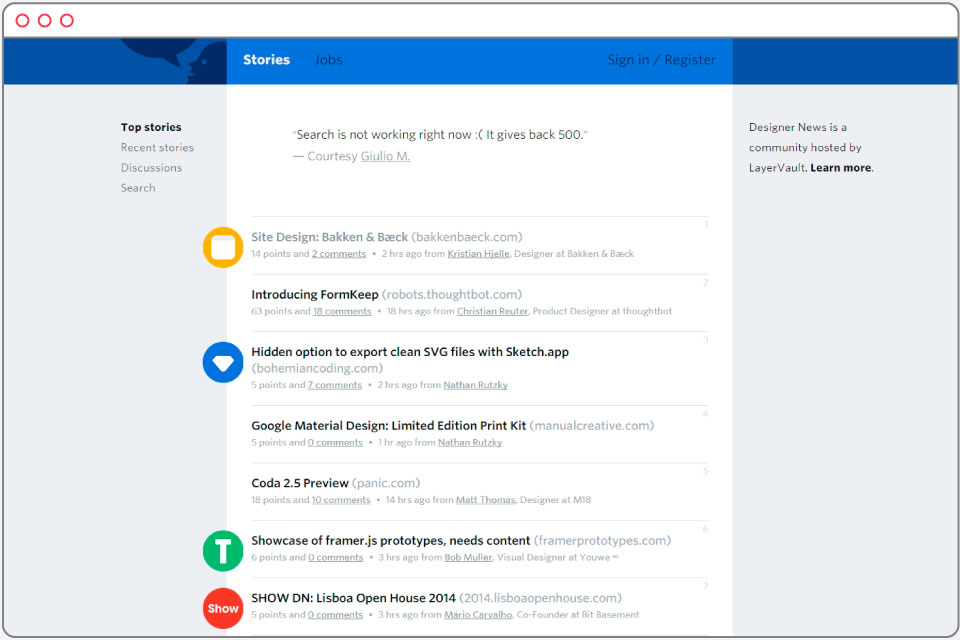Open Sign in / Register

[661, 60]
